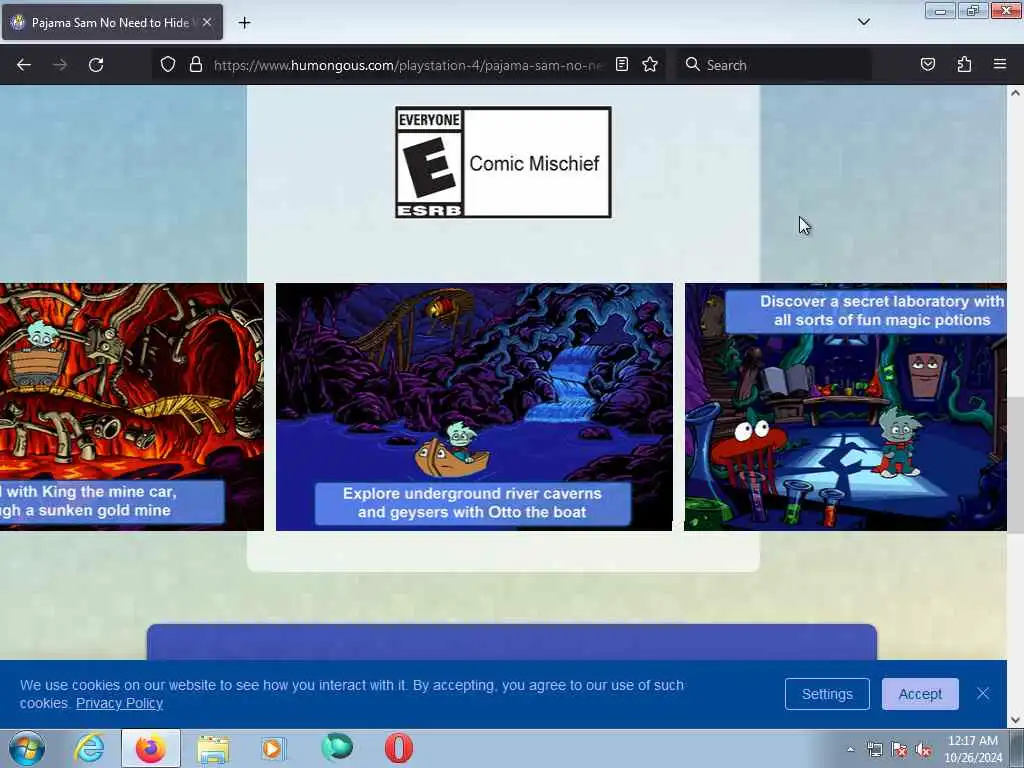The width and height of the screenshot is (1024, 768).
Task: Toggle reader view icon in address bar
Action: tap(622, 65)
